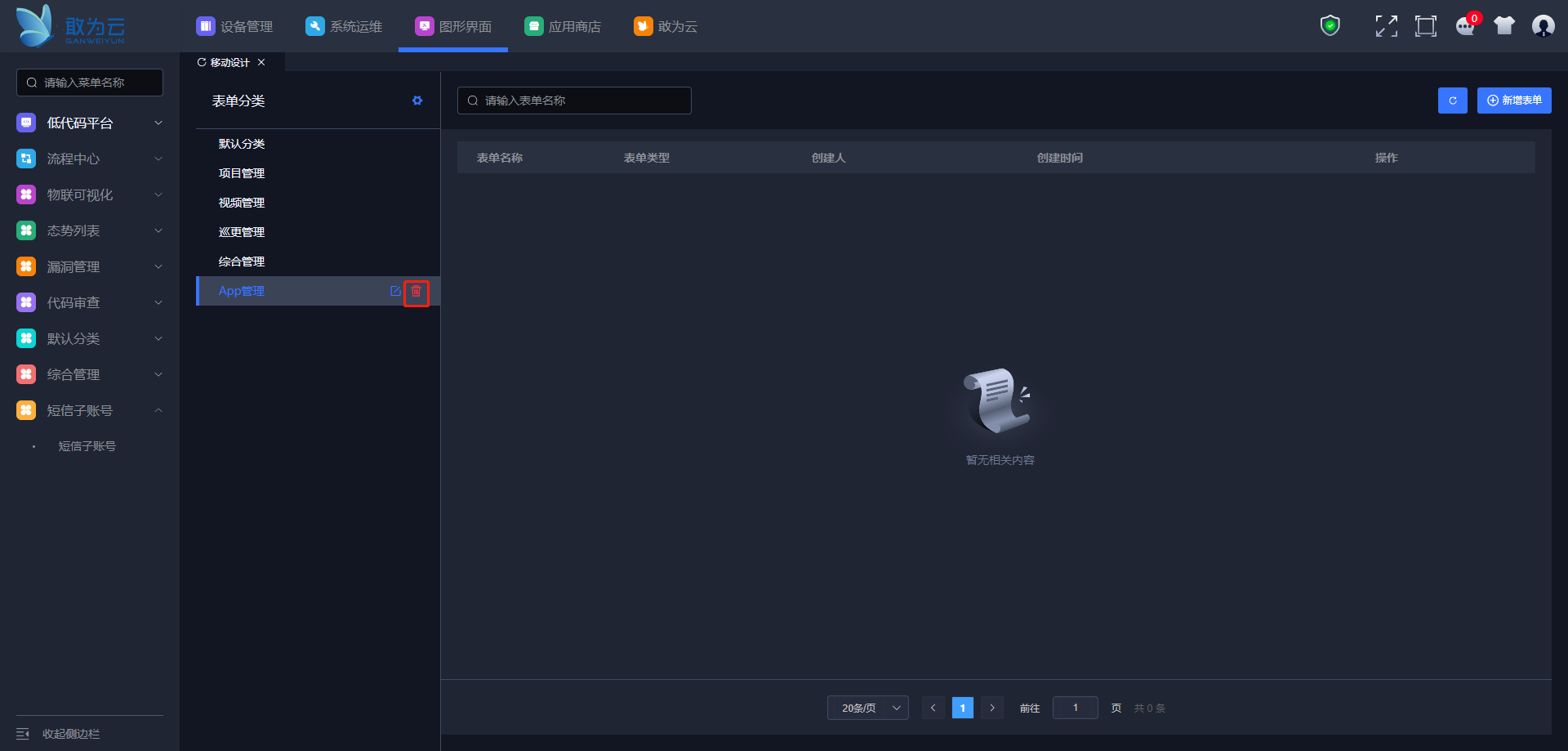Expand the 物联可视化 menu chevron
The image size is (1568, 751).
tap(158, 194)
